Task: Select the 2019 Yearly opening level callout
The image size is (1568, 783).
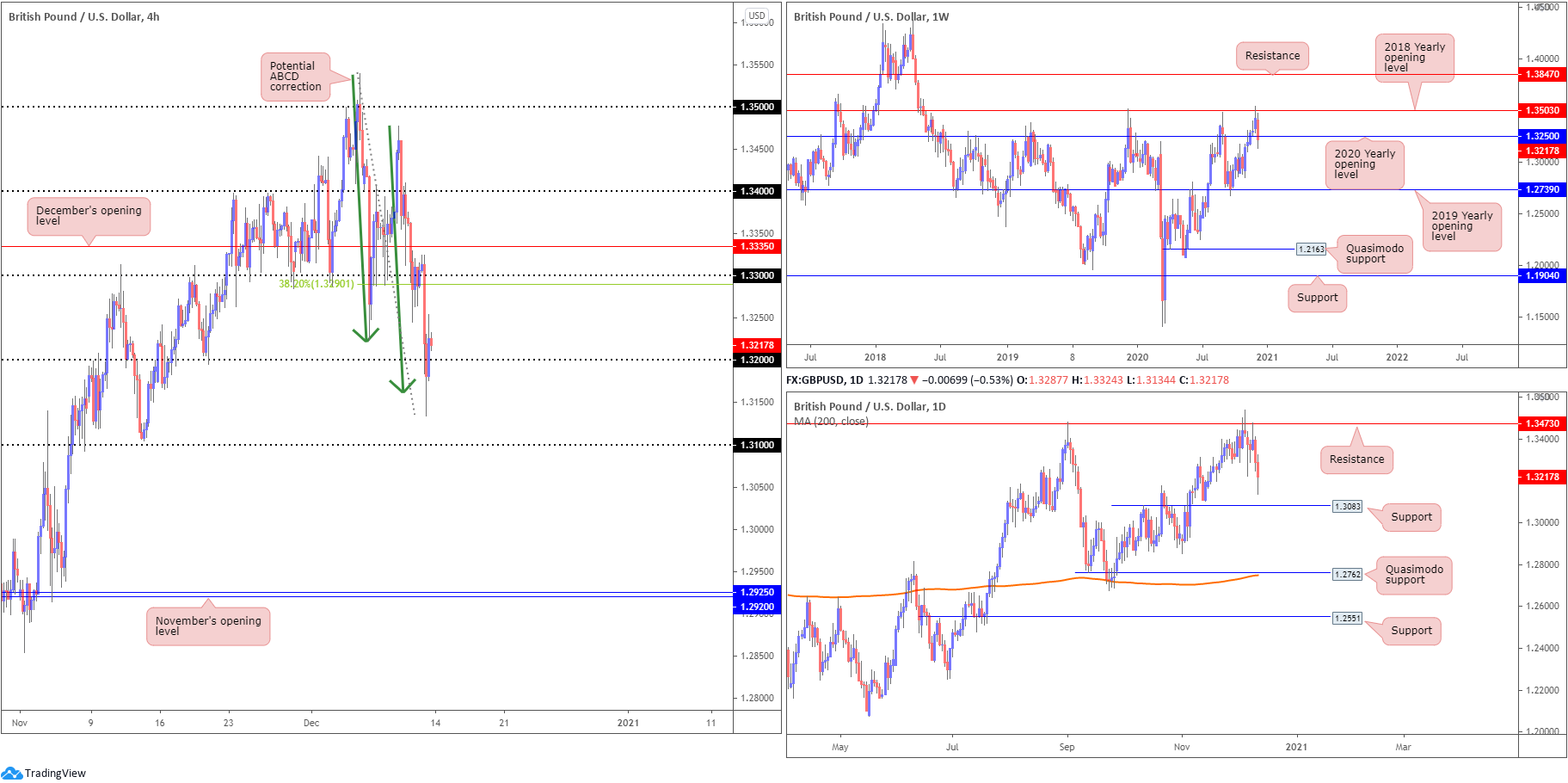Action: click(1461, 226)
